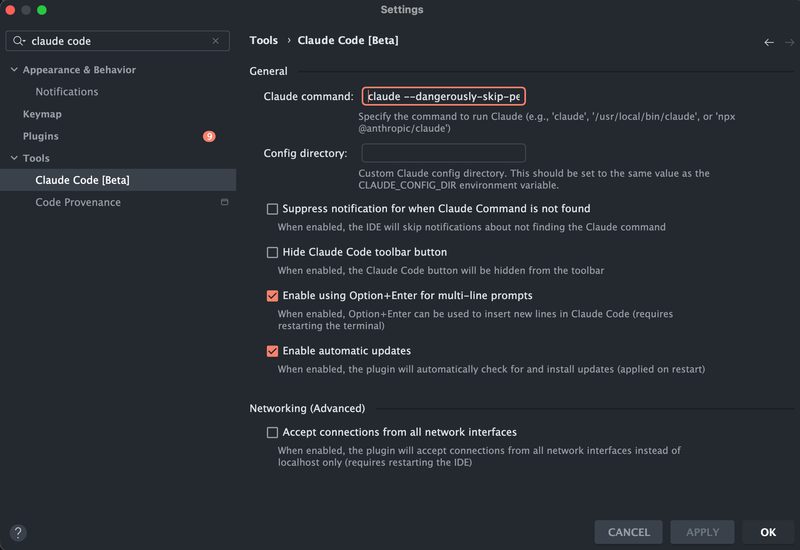The height and width of the screenshot is (550, 800).
Task: Navigate back with the left arrow
Action: [769, 42]
